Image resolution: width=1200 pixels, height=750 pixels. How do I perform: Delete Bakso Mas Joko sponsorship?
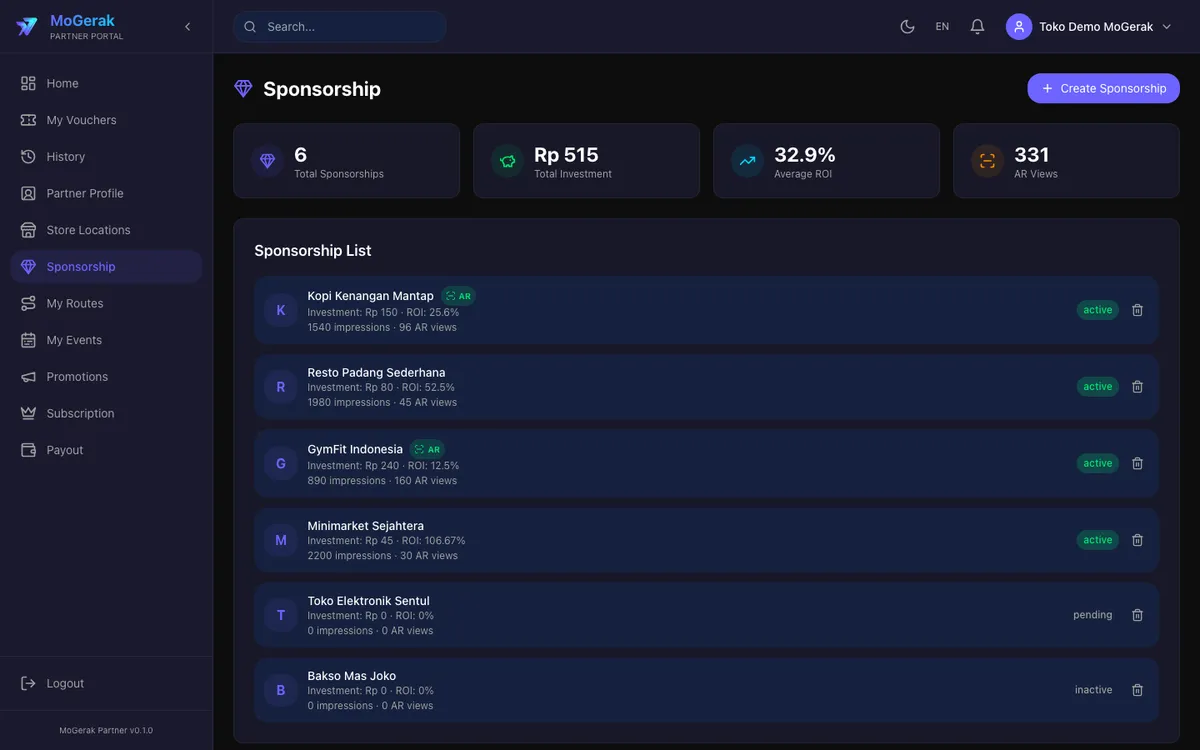1137,690
